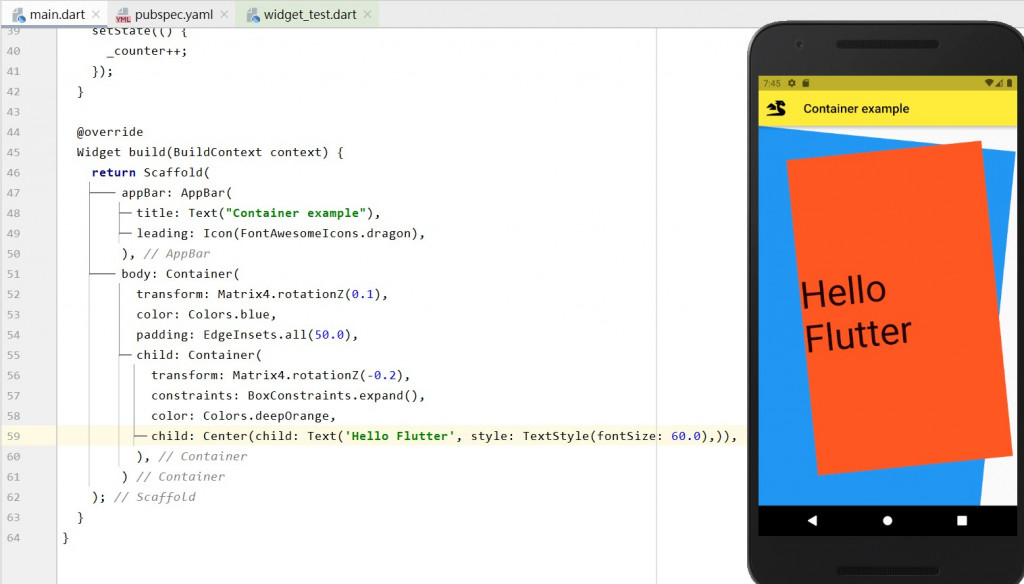Click the '// AppBar' comment on line 50

coord(177,253)
